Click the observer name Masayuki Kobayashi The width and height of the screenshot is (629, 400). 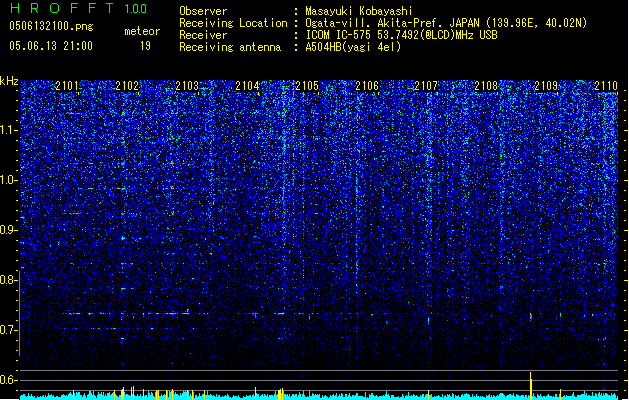coord(359,11)
